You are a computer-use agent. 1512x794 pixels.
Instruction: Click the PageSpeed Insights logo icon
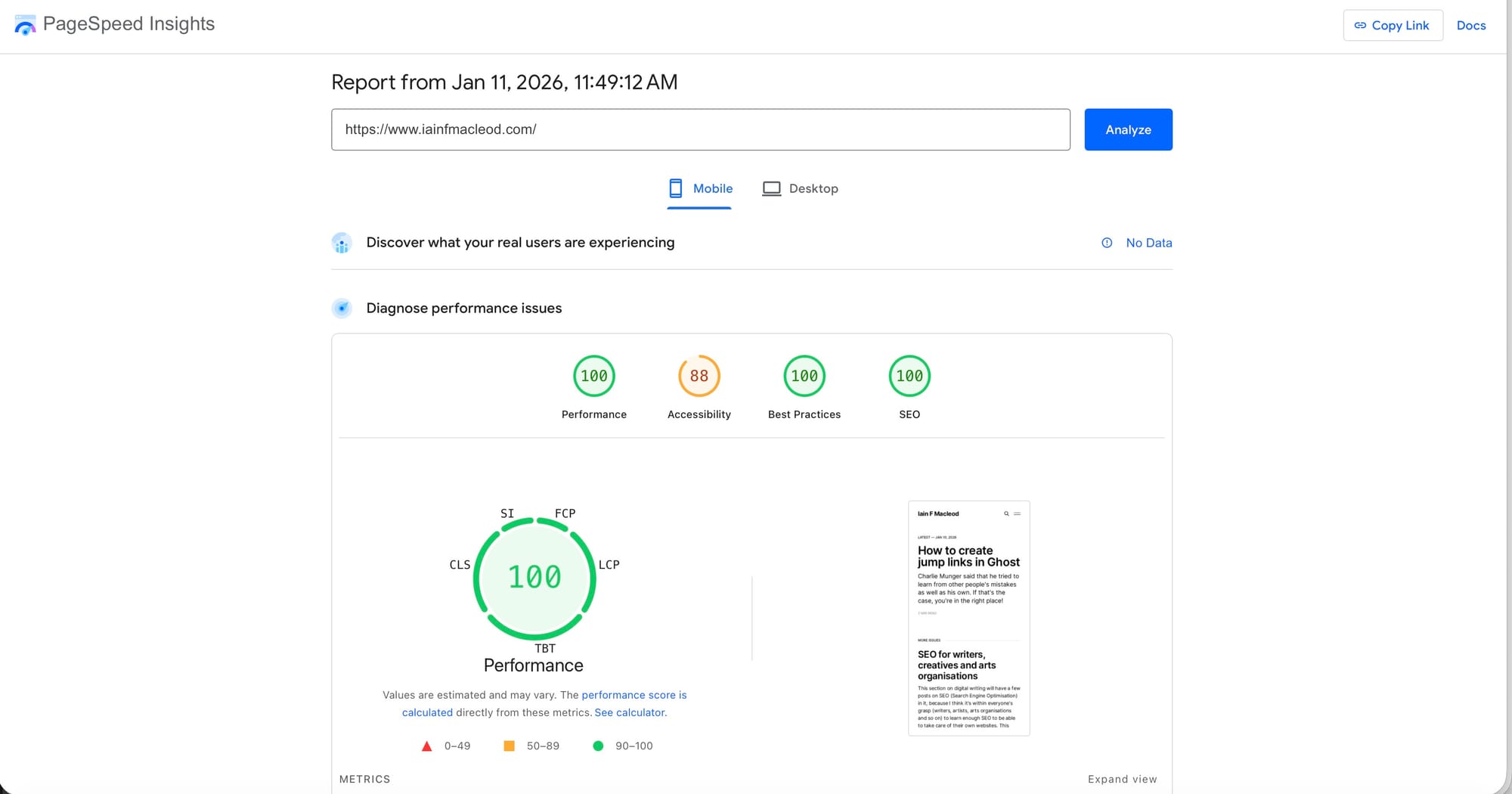point(25,24)
